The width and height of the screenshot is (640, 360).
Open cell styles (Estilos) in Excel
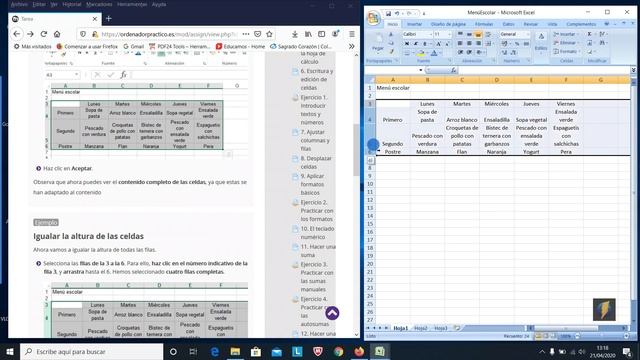click(541, 42)
